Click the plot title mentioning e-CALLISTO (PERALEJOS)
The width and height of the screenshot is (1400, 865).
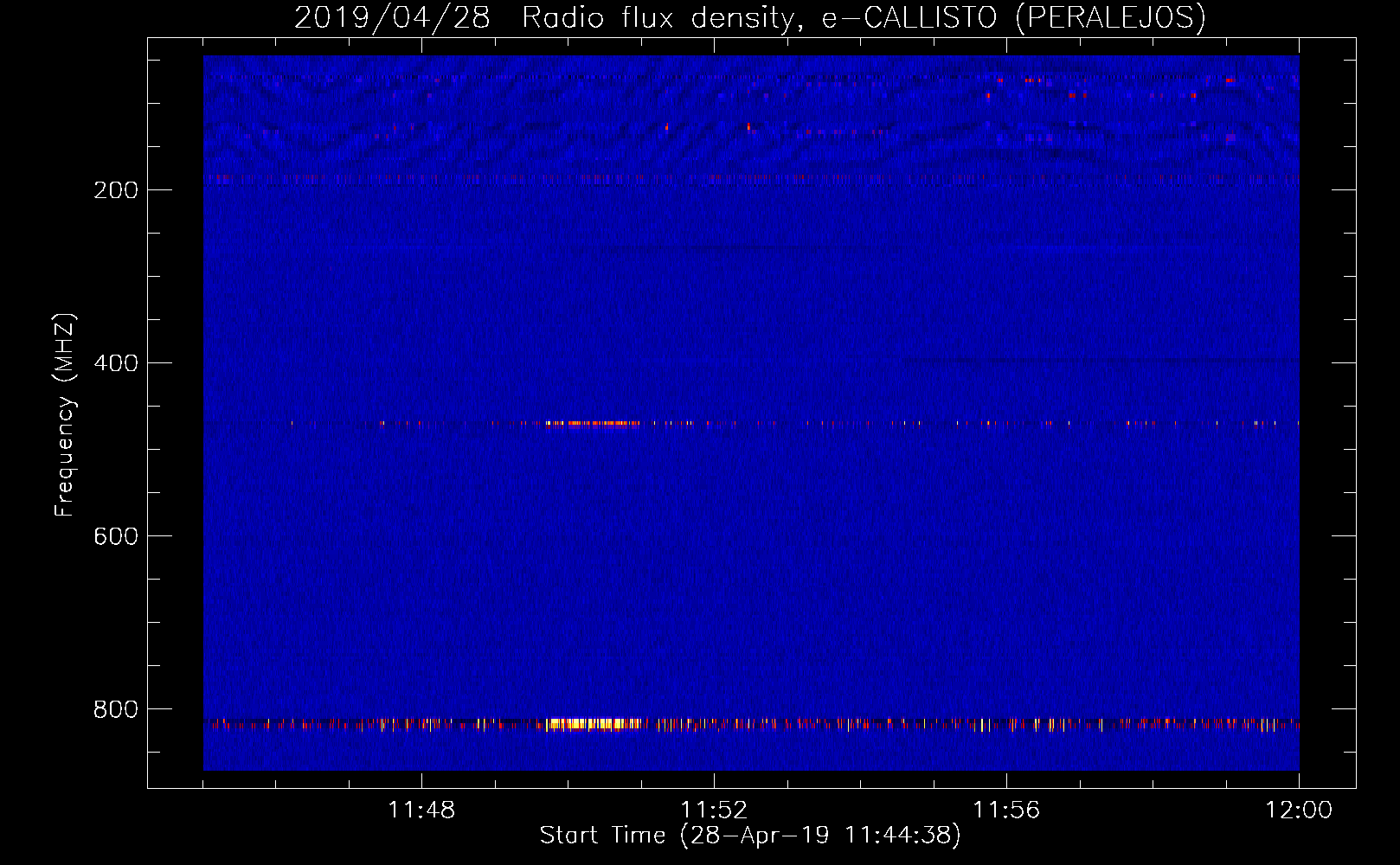pos(749,17)
